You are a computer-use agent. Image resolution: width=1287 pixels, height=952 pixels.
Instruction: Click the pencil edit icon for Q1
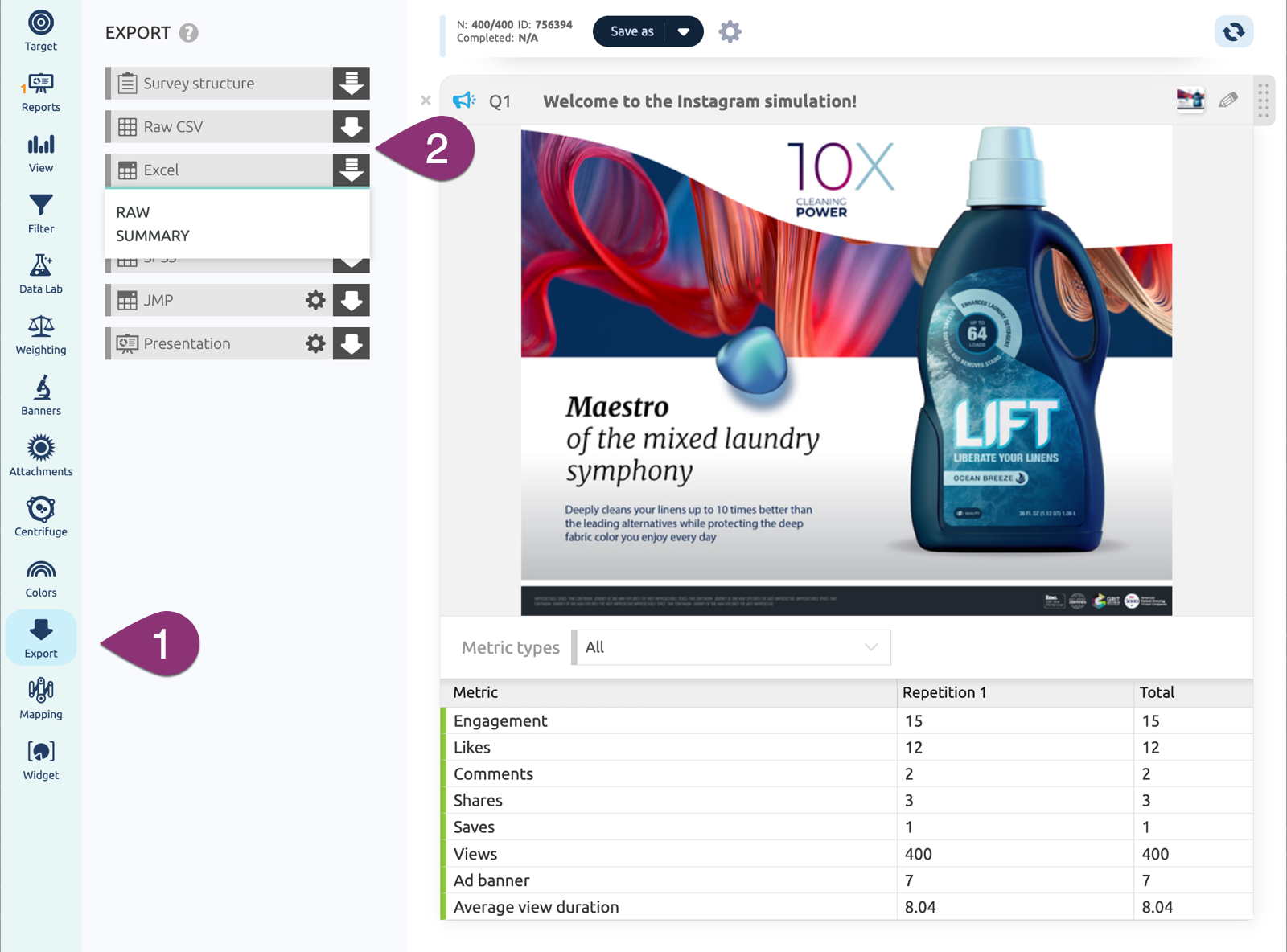click(x=1227, y=101)
